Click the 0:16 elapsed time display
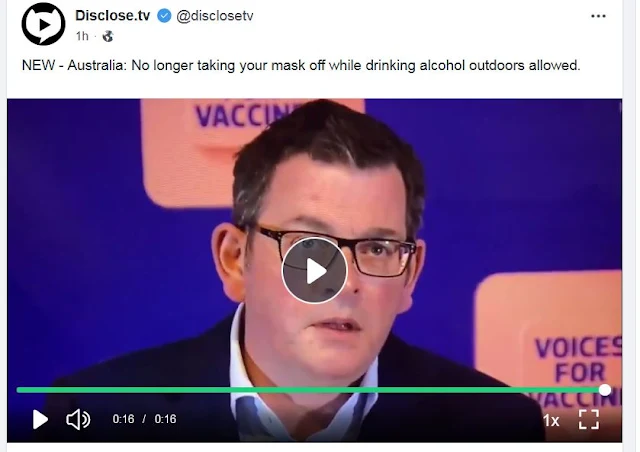640x452 pixels. coord(123,419)
